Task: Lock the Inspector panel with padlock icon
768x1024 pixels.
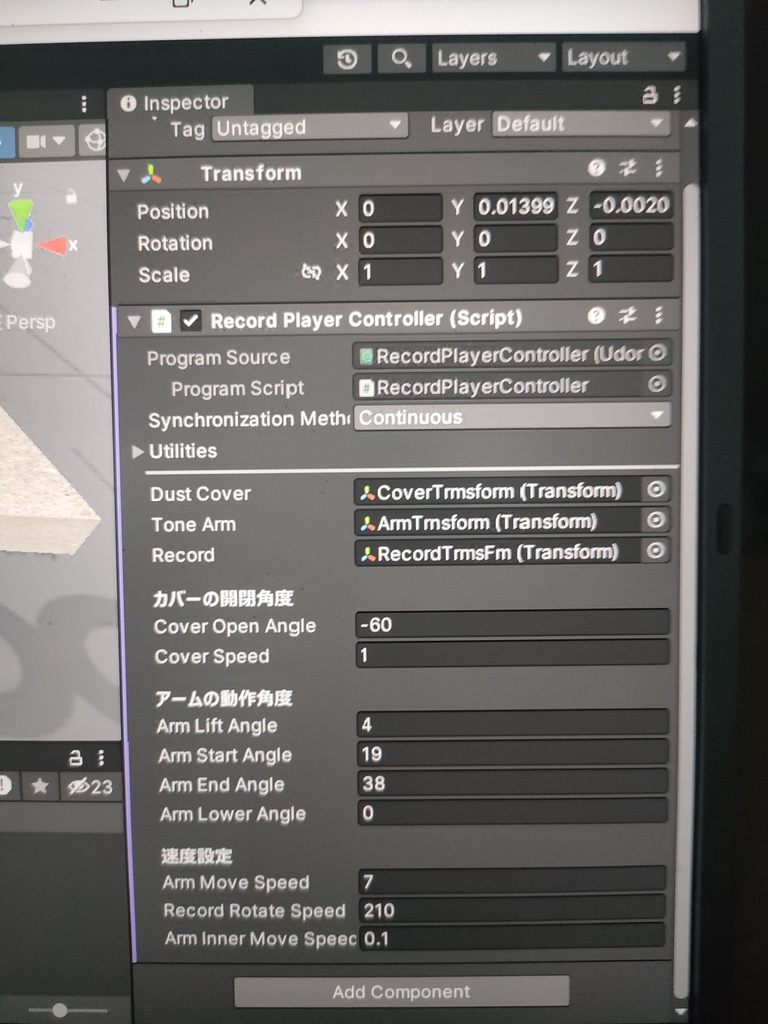Action: 649,95
